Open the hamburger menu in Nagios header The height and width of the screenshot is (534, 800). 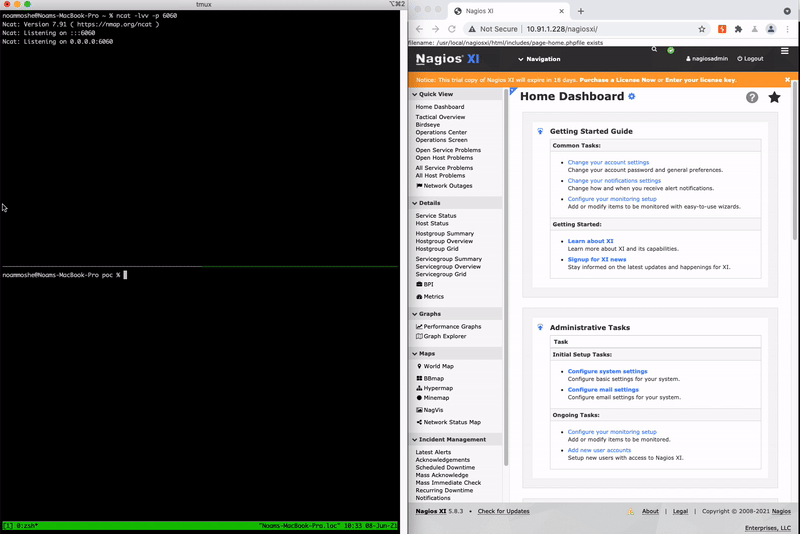click(x=785, y=50)
